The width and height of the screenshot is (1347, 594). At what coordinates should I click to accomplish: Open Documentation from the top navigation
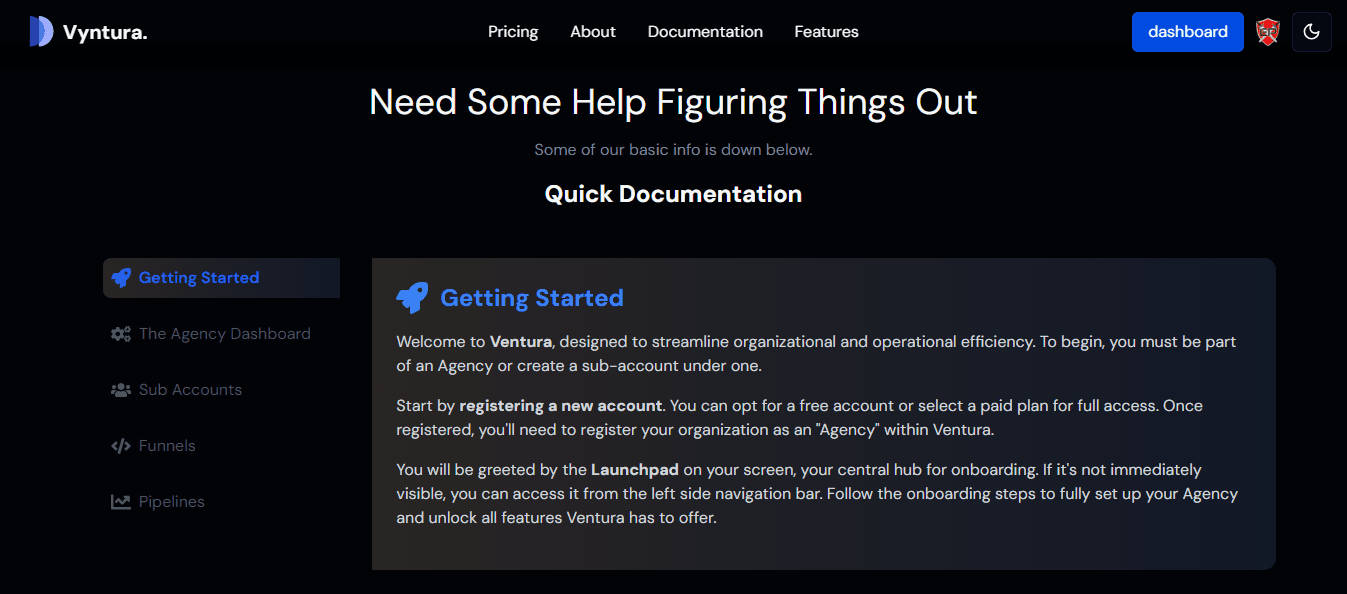click(705, 32)
